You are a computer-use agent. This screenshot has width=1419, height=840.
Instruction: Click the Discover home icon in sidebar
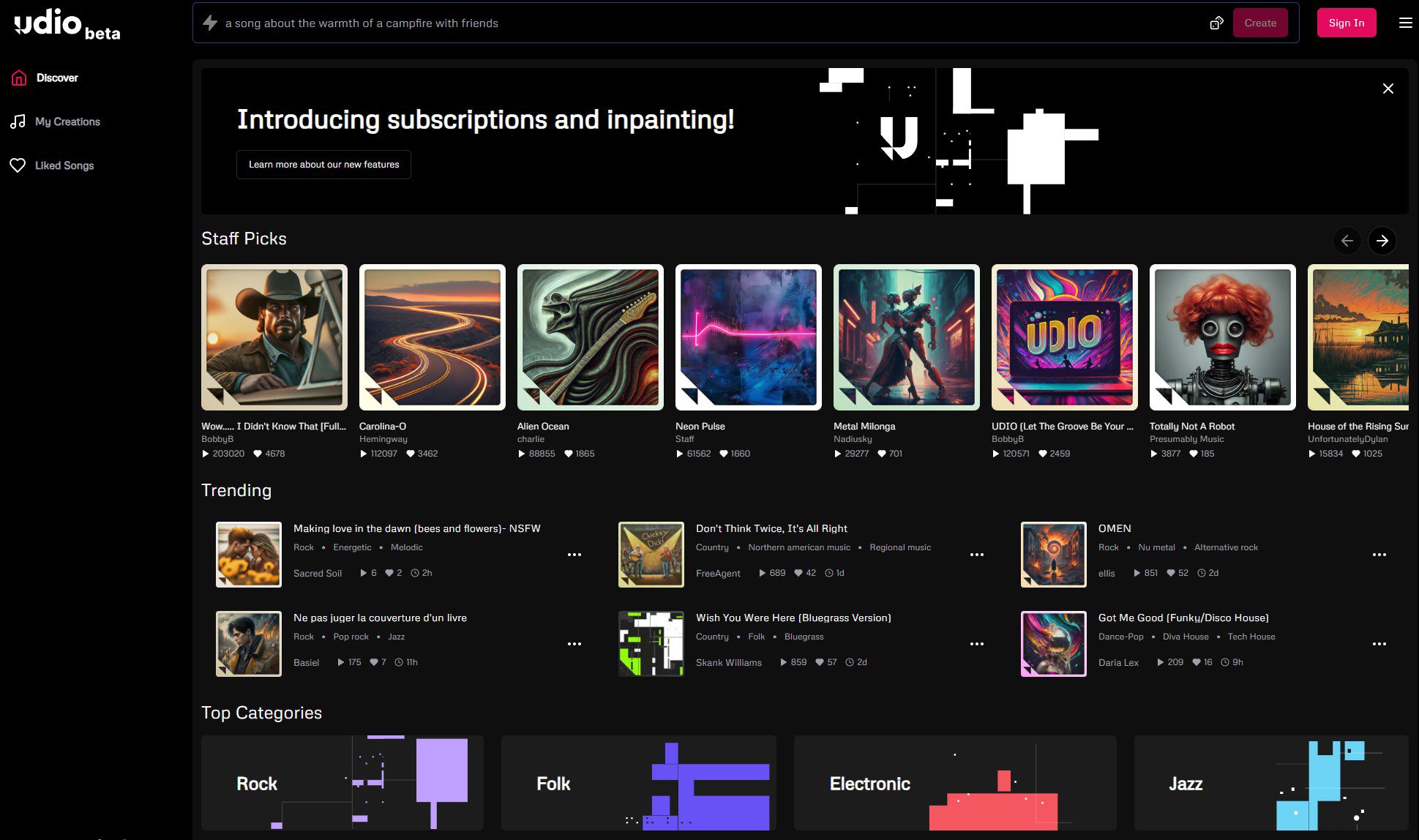tap(19, 78)
